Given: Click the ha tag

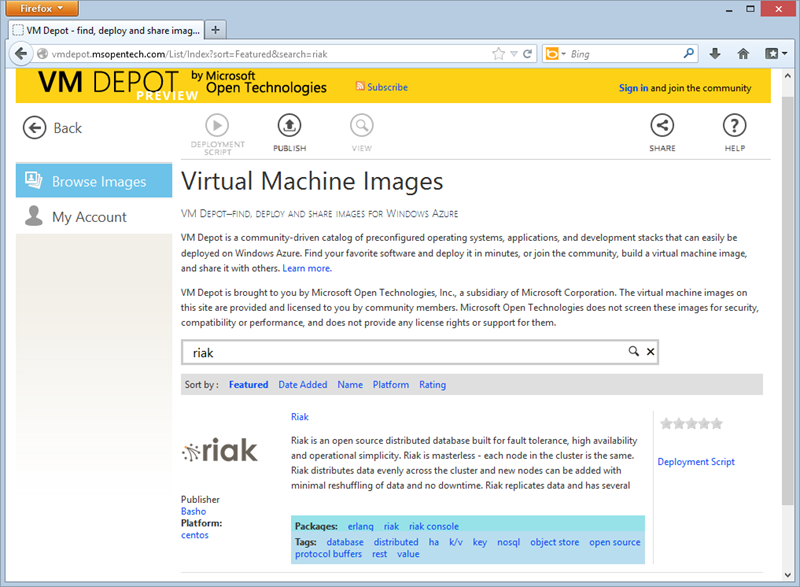Looking at the screenshot, I should point(434,542).
